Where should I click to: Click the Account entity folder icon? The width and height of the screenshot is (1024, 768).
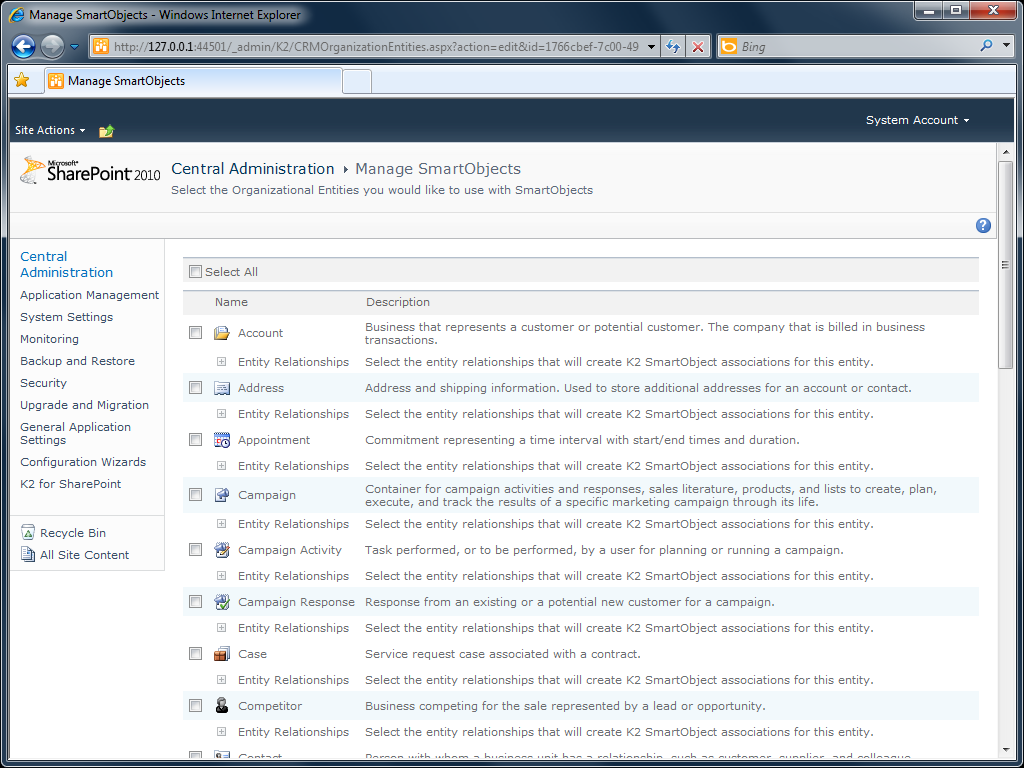tap(222, 333)
